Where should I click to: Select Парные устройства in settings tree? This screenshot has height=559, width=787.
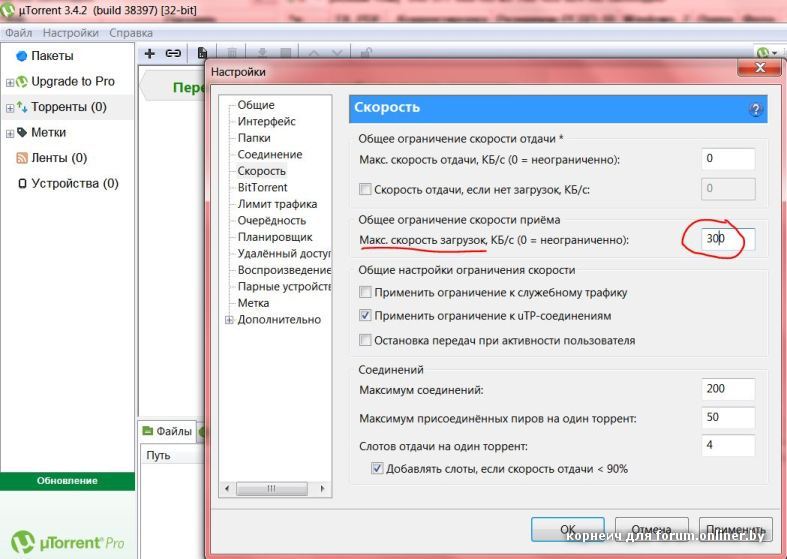[x=284, y=287]
